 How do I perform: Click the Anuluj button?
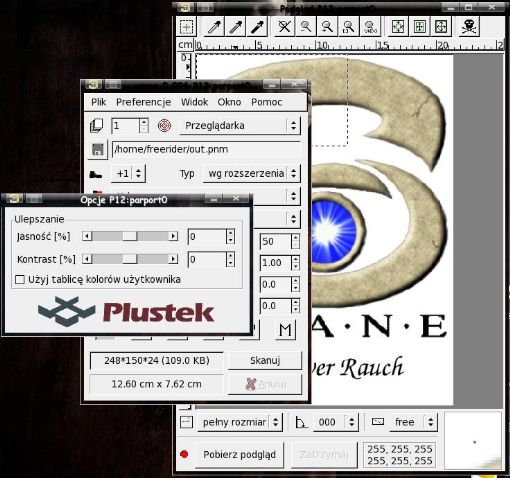click(265, 384)
